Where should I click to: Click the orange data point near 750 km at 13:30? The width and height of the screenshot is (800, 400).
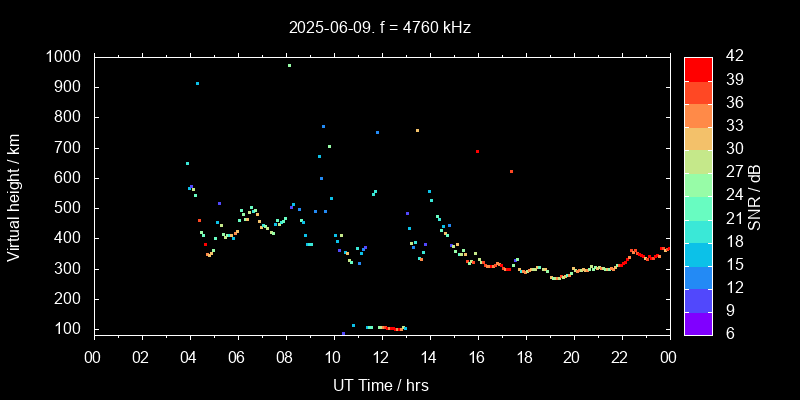point(417,131)
